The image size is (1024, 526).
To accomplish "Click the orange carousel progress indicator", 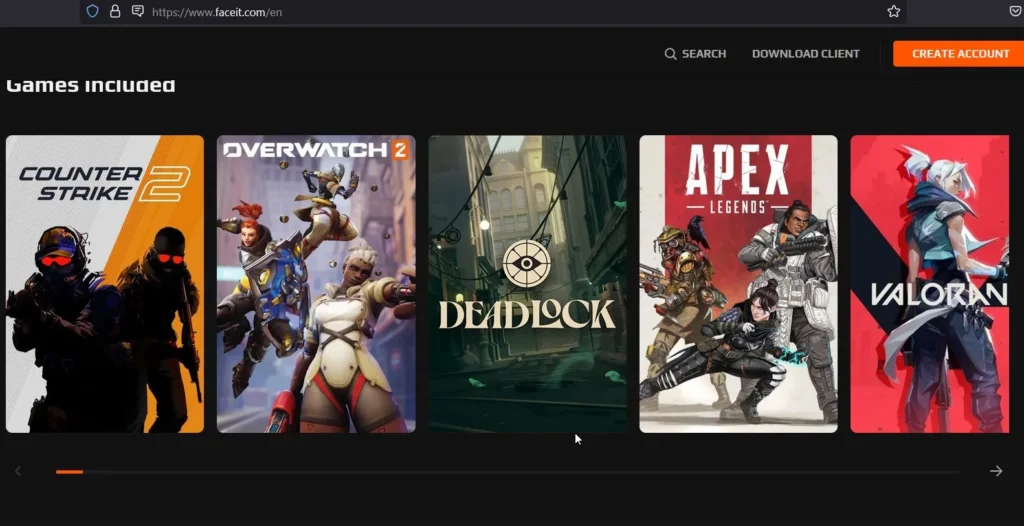I will 69,472.
